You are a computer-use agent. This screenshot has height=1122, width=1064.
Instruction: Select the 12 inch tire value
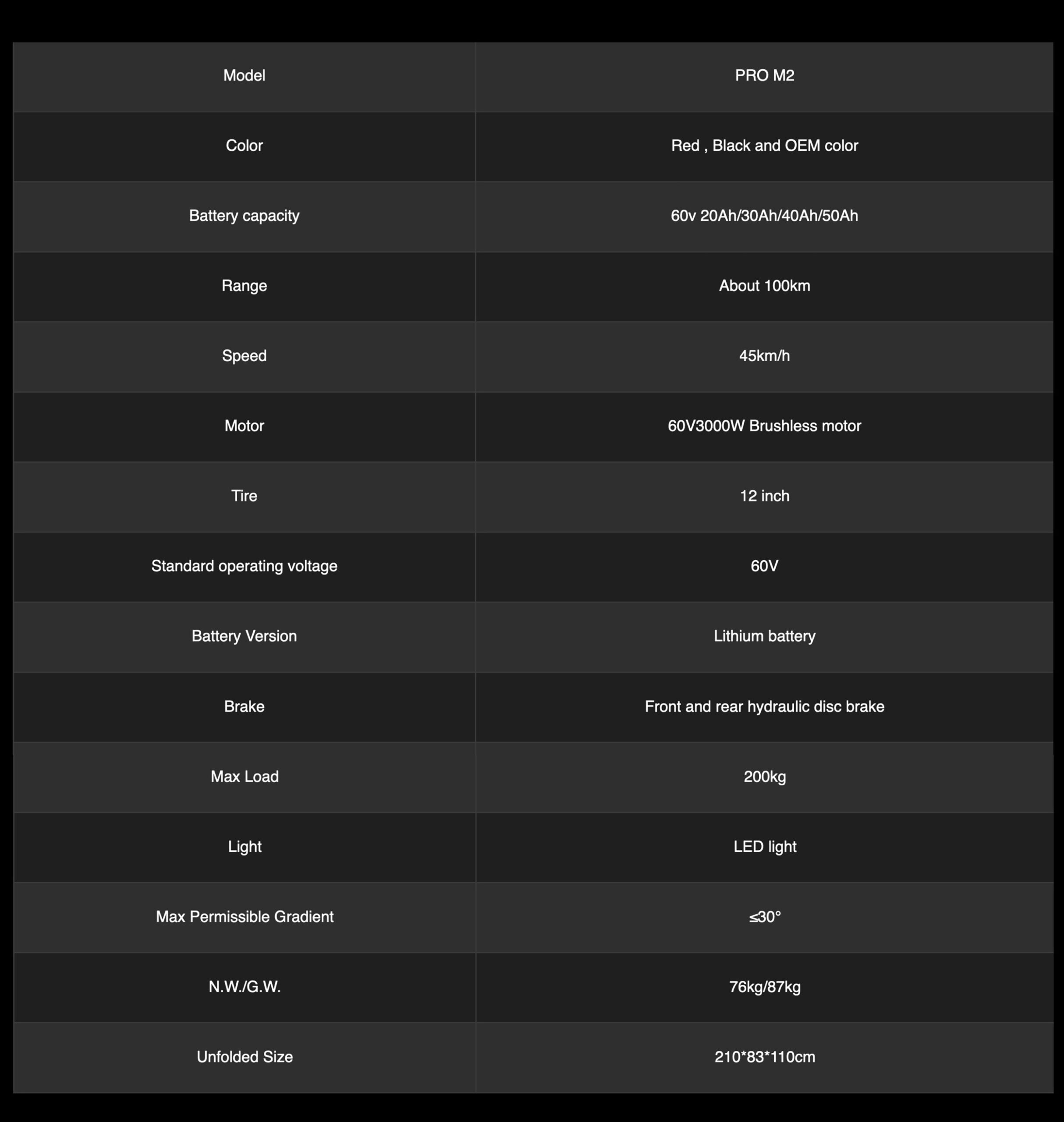point(764,496)
